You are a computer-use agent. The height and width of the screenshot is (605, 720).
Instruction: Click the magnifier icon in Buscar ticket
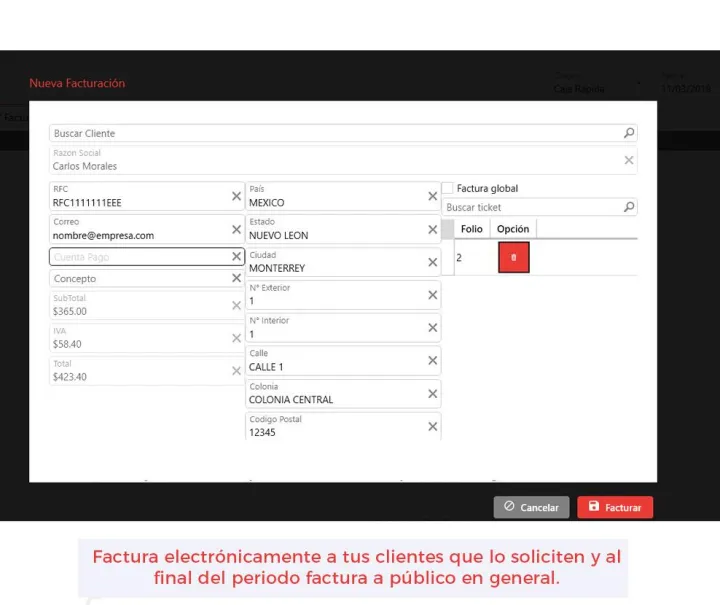(629, 208)
